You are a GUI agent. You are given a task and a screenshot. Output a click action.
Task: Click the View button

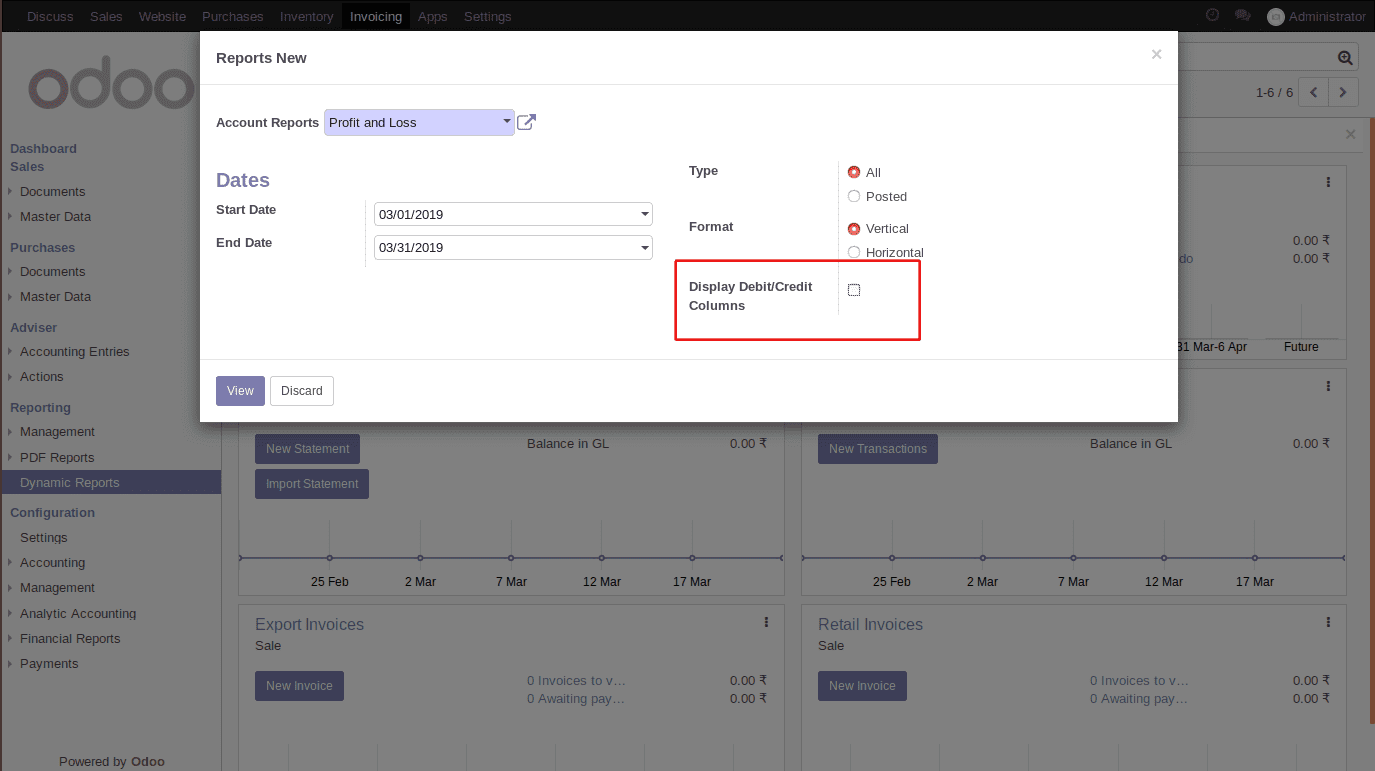pos(240,391)
